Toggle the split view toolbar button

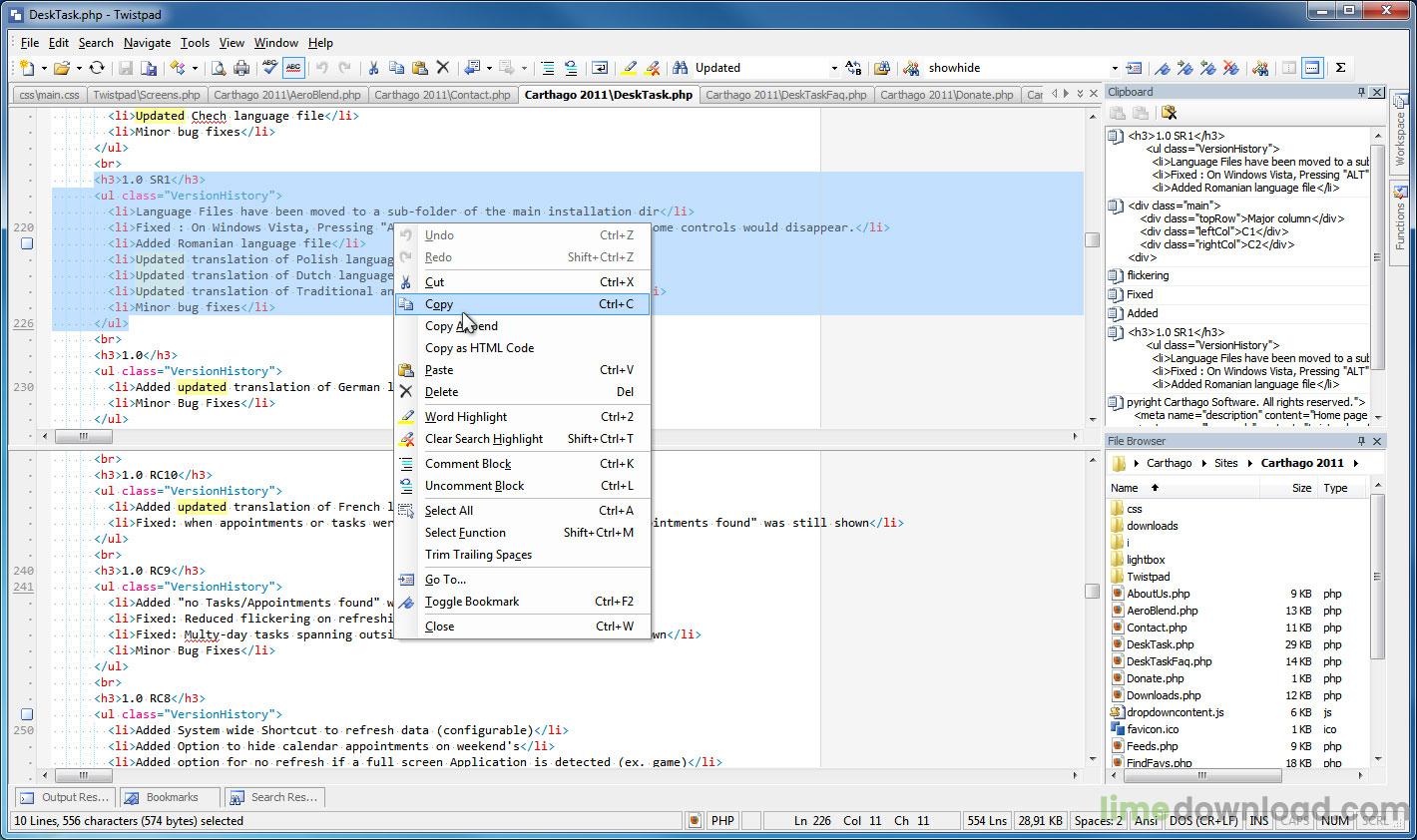pos(1312,68)
